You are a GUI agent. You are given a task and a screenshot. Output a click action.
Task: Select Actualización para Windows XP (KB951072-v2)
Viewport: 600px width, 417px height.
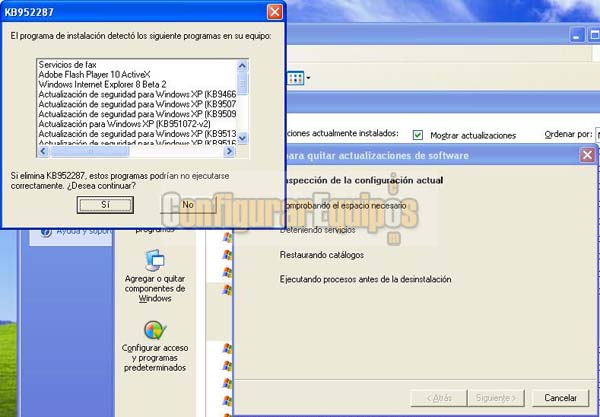(124, 124)
